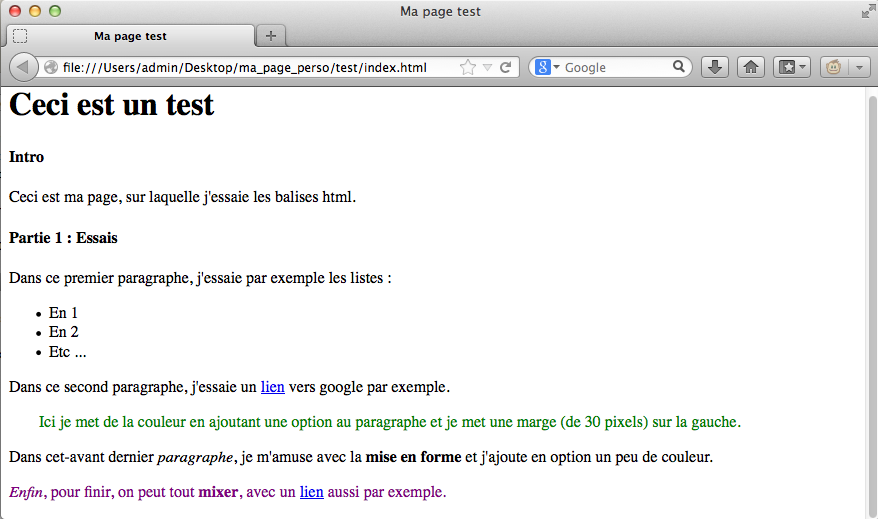
Task: Click the italic word 'Enfin'
Action: (26, 492)
